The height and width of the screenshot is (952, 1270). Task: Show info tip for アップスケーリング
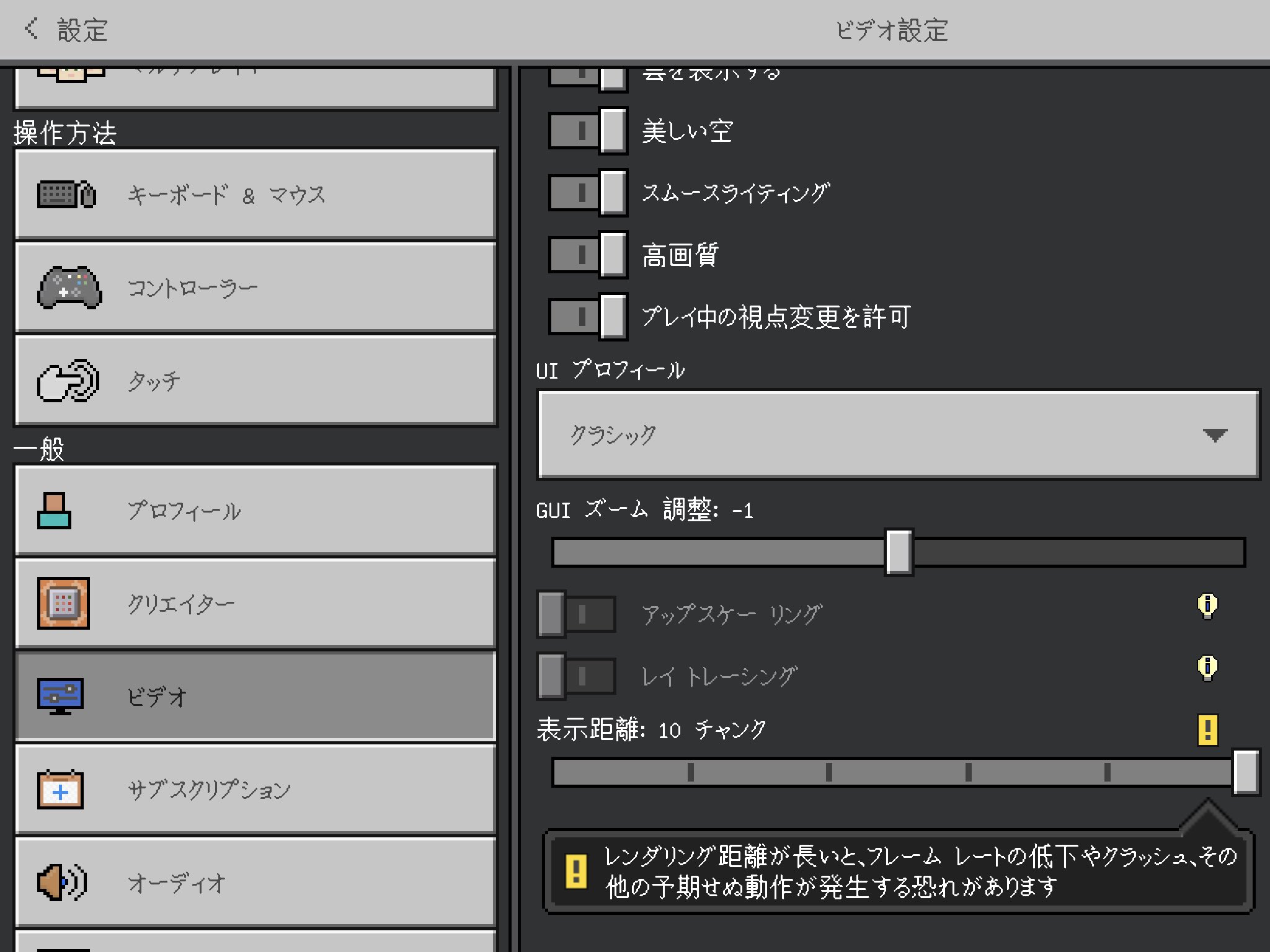pyautogui.click(x=1207, y=606)
